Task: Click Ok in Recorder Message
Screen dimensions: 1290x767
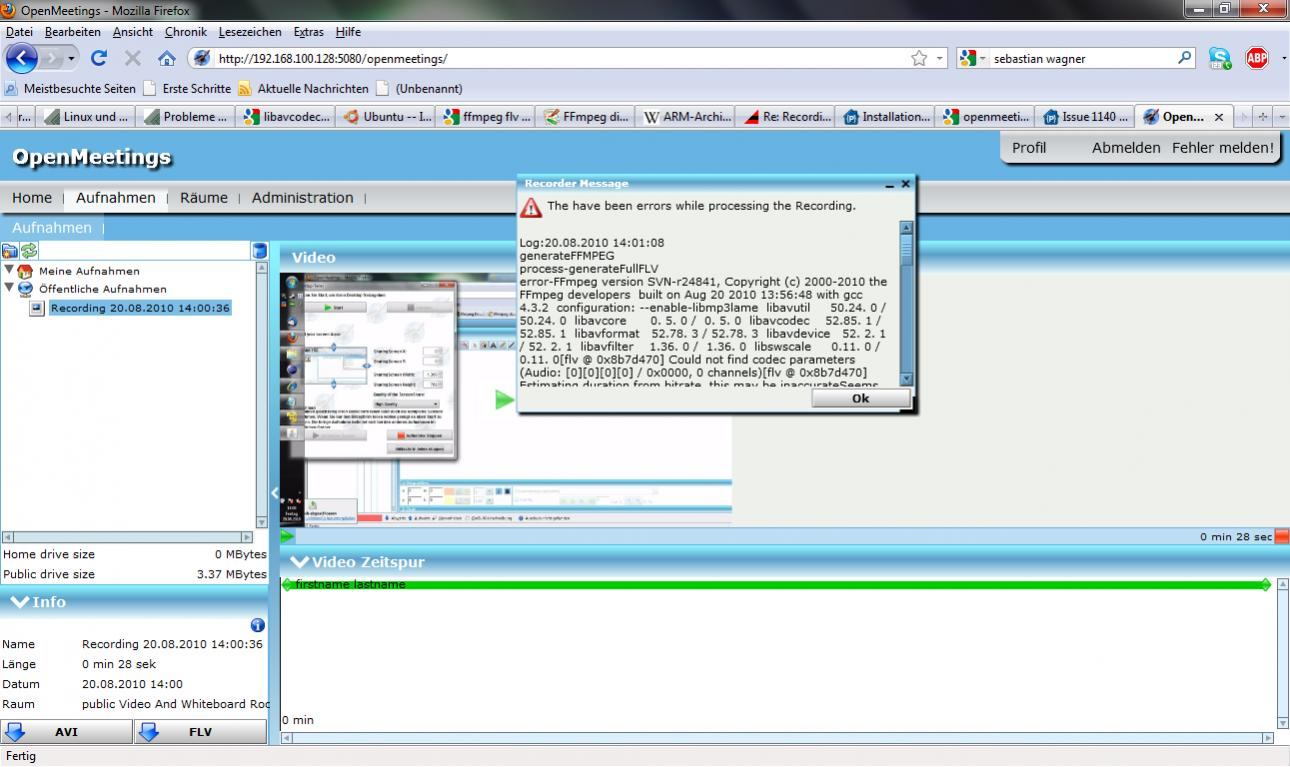Action: pyautogui.click(x=860, y=398)
